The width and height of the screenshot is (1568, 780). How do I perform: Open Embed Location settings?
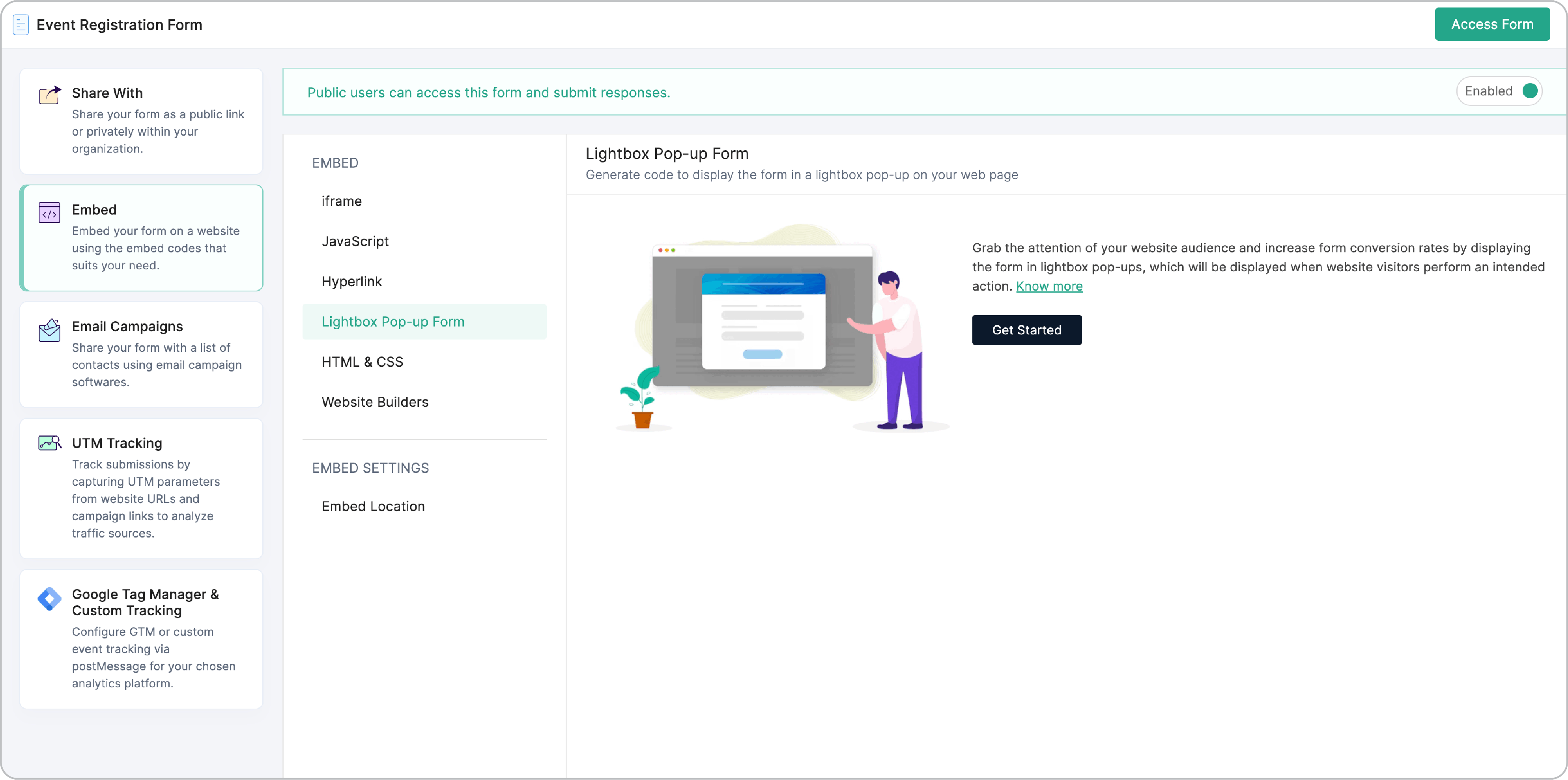(373, 506)
